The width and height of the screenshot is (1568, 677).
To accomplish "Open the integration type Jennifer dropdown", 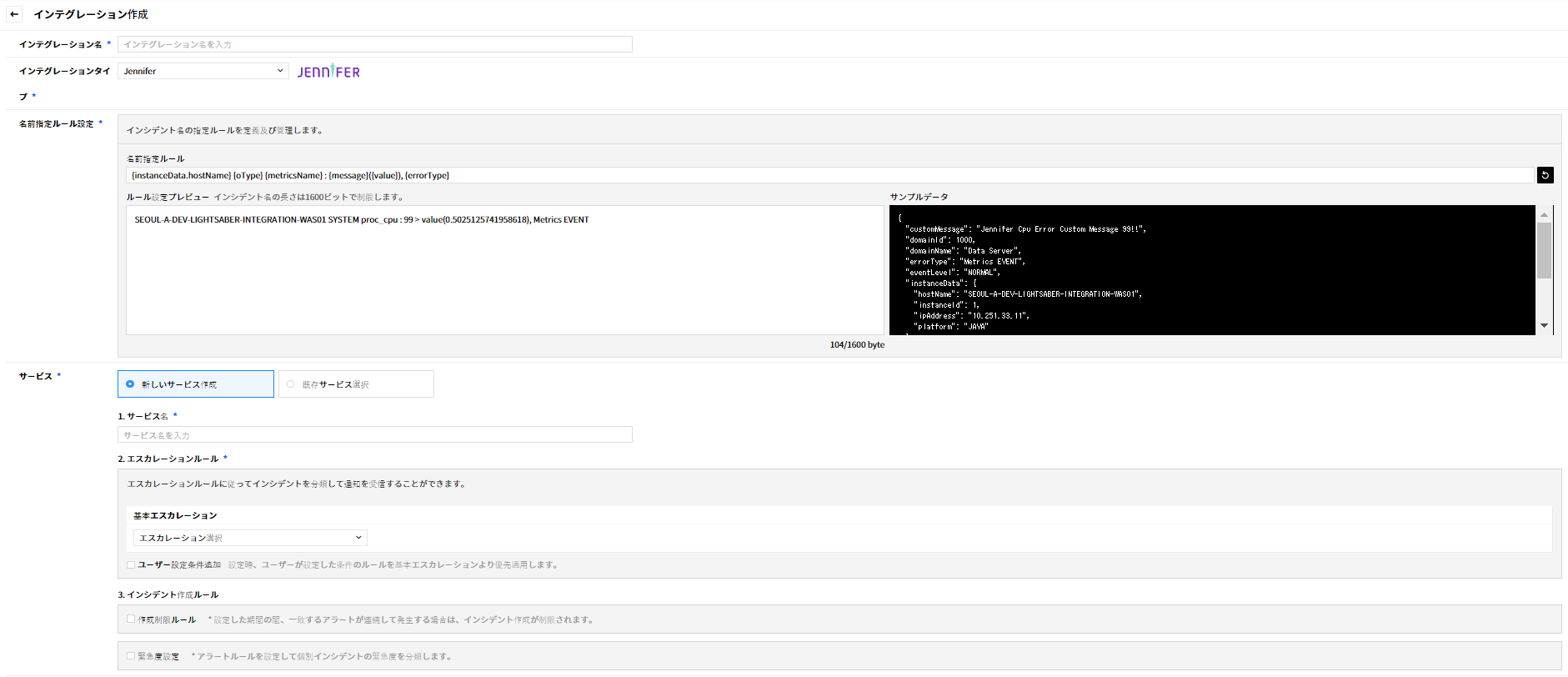I will (x=203, y=72).
